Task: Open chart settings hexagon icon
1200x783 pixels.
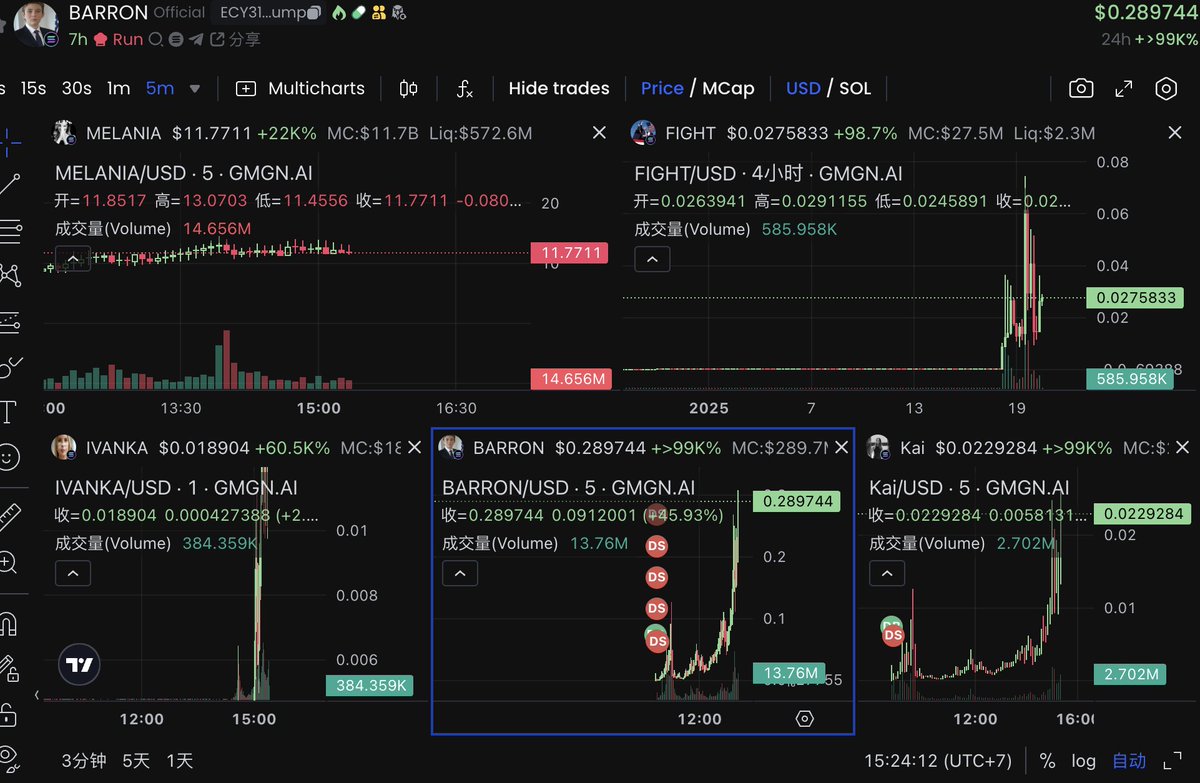Action: pos(1166,88)
